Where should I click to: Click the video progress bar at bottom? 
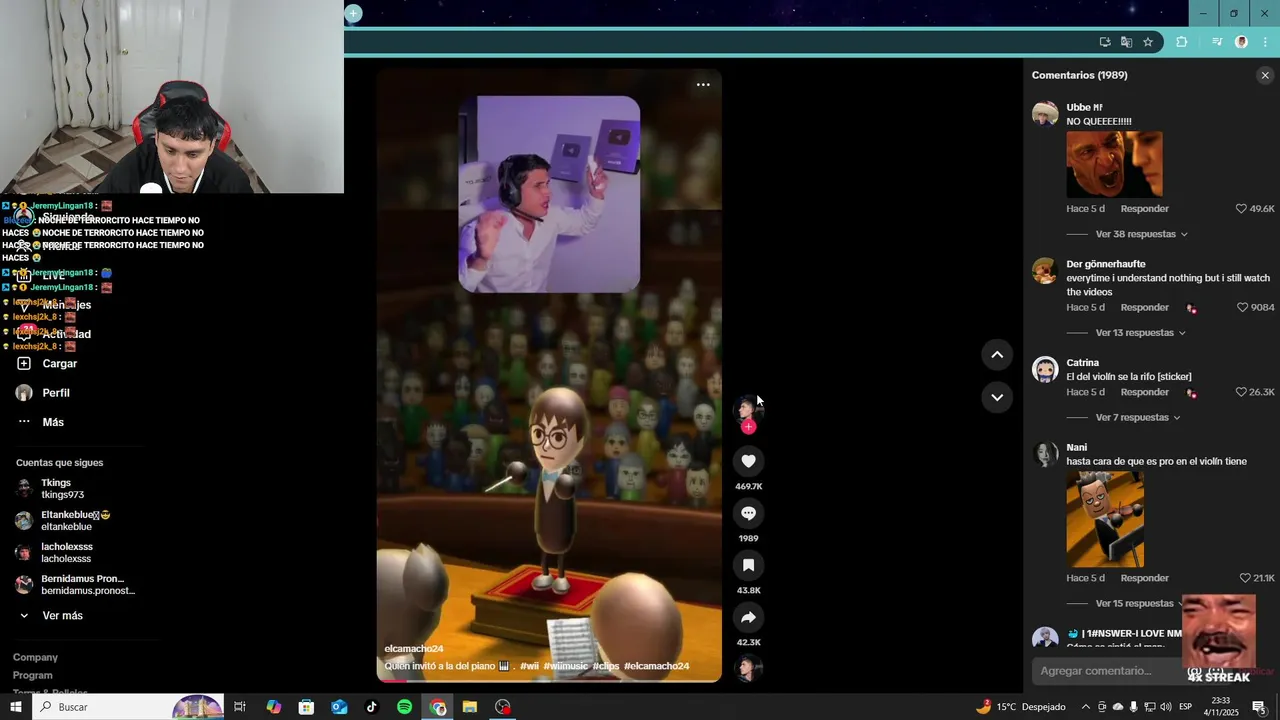click(549, 681)
